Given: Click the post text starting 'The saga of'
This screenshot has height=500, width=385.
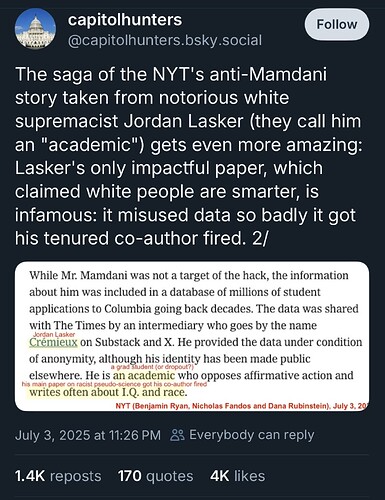Looking at the screenshot, I should 188,156.
